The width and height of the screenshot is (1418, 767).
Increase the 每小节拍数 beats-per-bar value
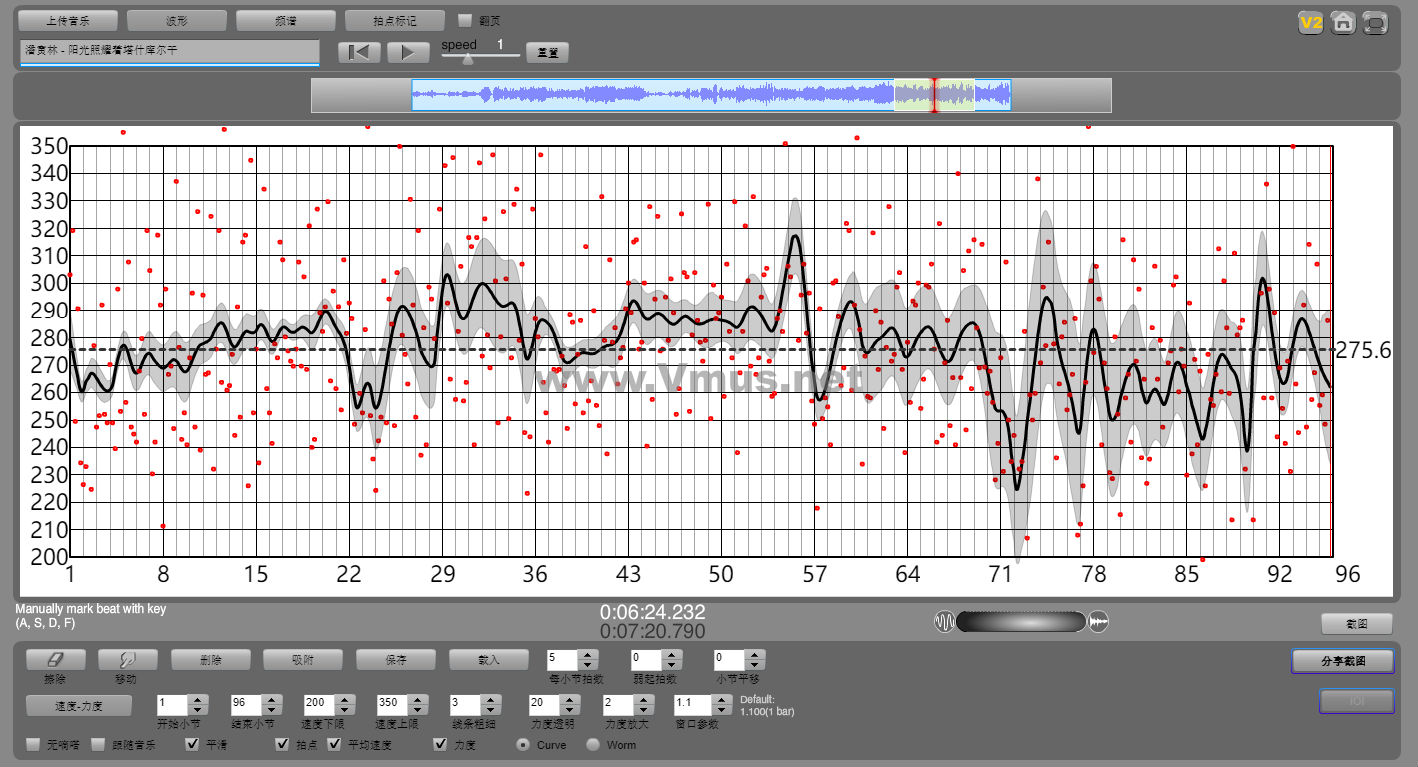click(x=588, y=655)
